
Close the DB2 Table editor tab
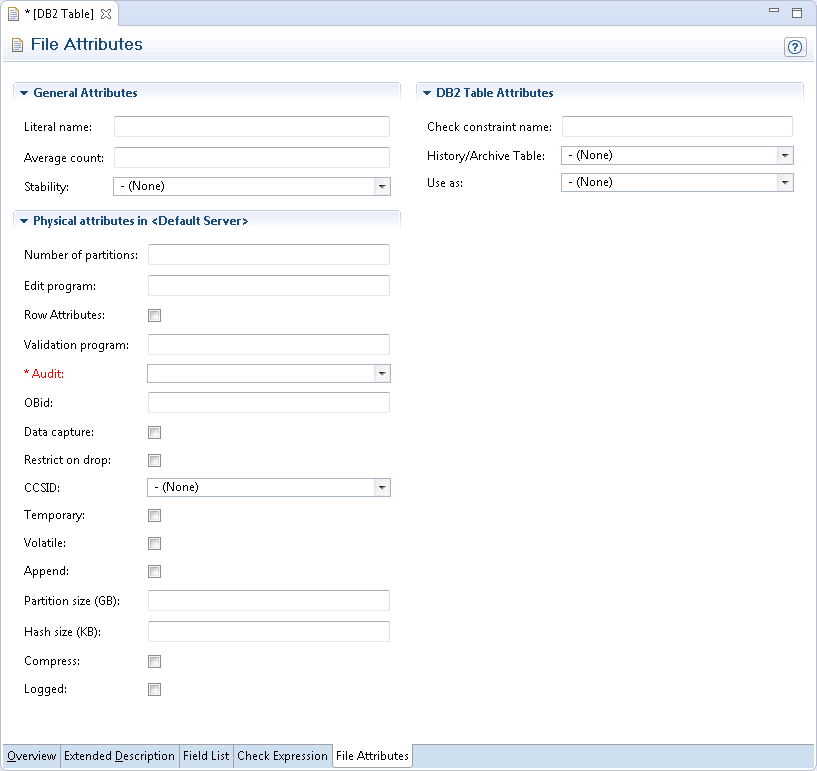(x=106, y=14)
